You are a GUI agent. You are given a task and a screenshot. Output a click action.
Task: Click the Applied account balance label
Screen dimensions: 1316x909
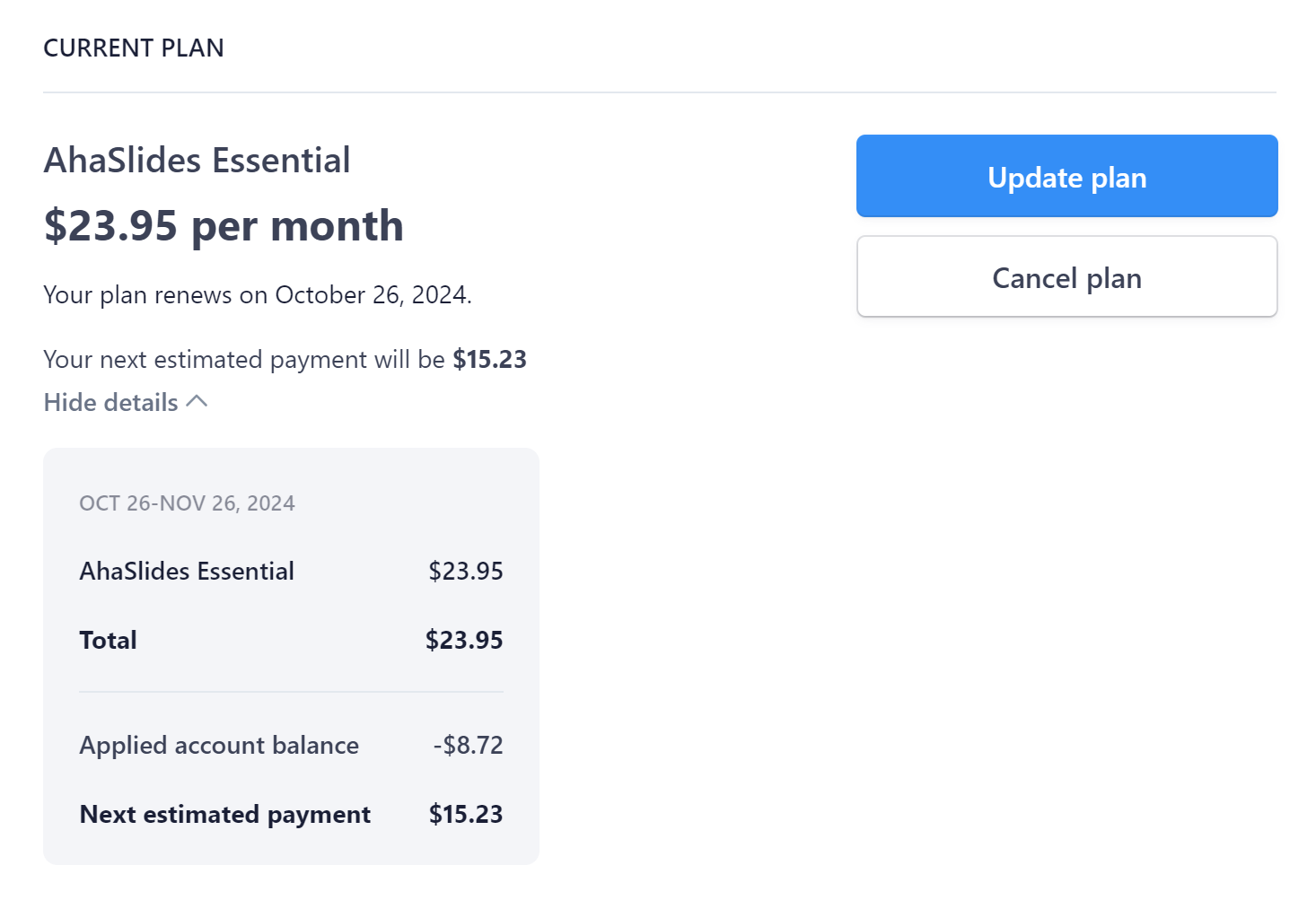tap(219, 745)
